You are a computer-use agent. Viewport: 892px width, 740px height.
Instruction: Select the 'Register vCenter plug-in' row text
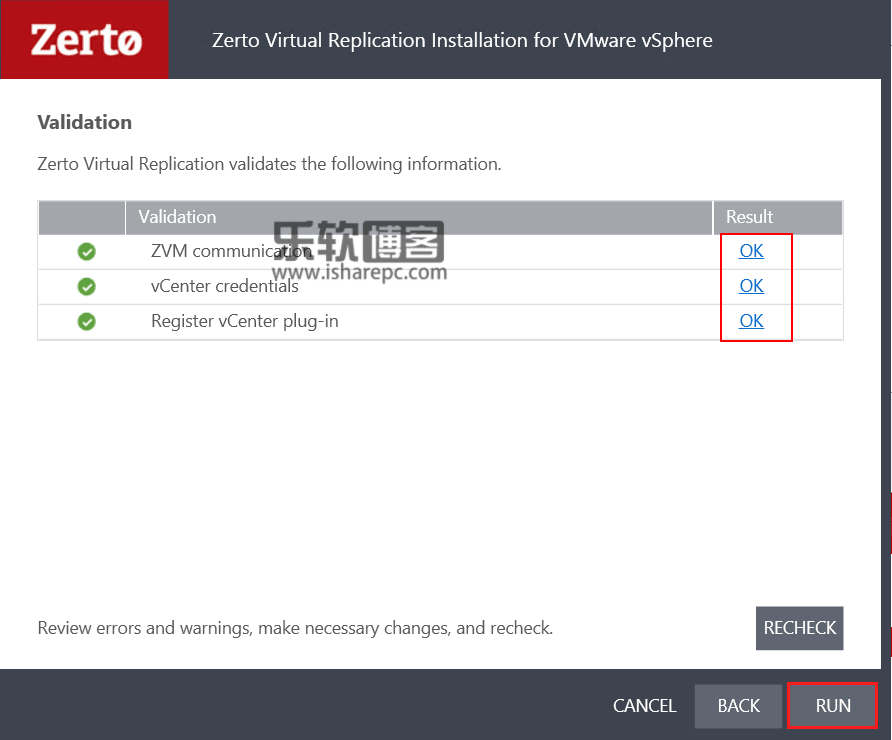[x=245, y=321]
